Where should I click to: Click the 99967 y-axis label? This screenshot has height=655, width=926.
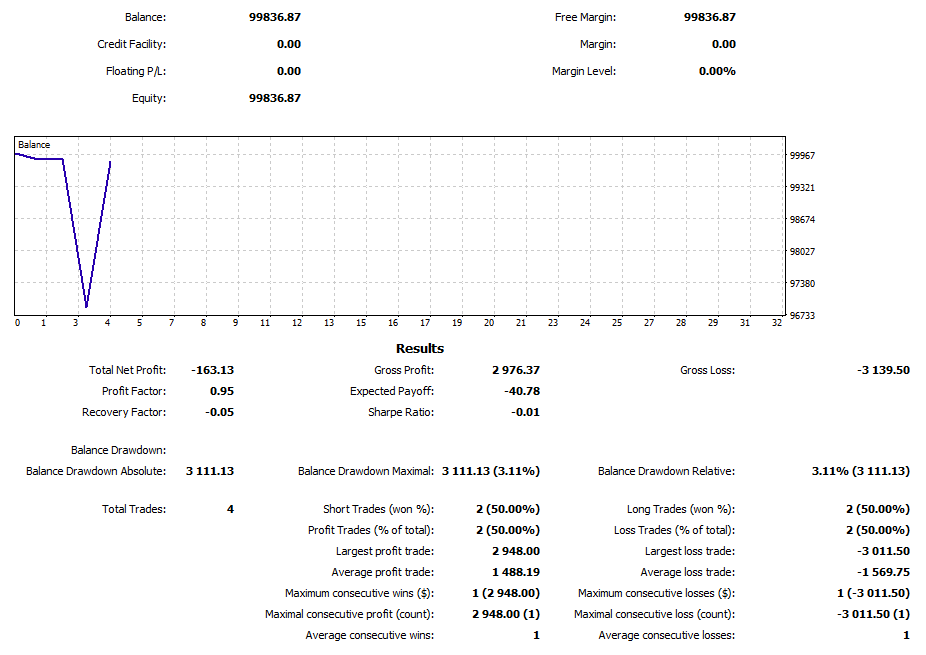pos(802,156)
